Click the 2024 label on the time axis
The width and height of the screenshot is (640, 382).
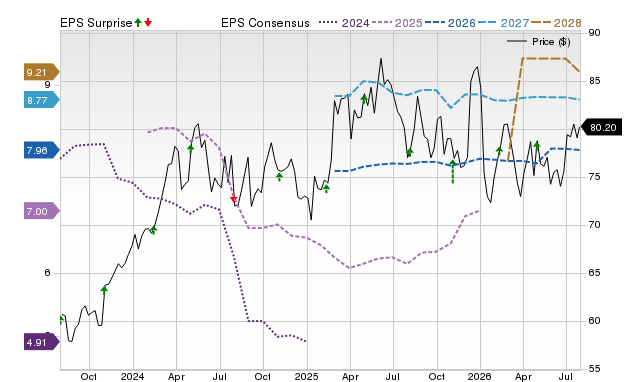[x=132, y=376]
